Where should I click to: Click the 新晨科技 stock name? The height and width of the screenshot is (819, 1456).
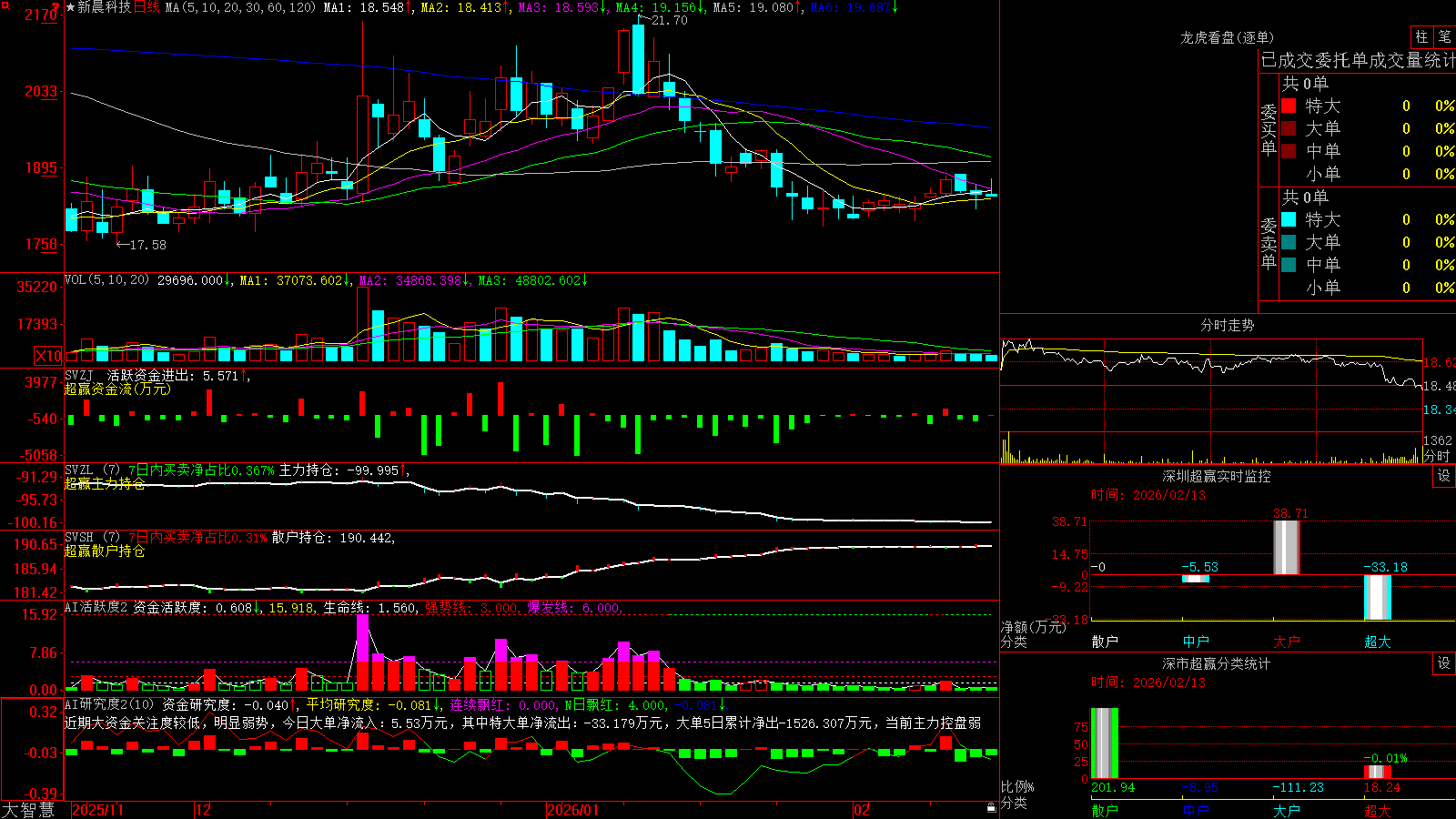(x=105, y=7)
